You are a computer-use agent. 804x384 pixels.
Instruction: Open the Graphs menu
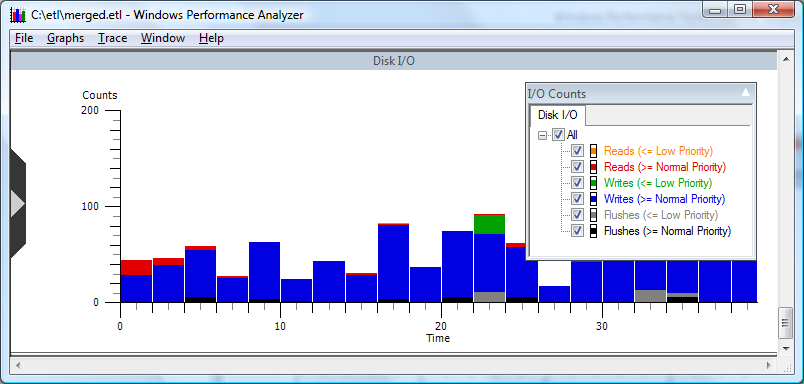66,38
